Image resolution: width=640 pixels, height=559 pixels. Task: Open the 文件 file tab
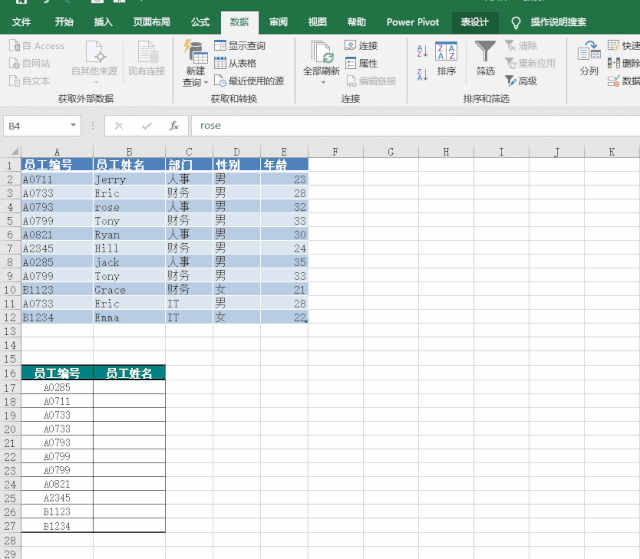[21, 22]
